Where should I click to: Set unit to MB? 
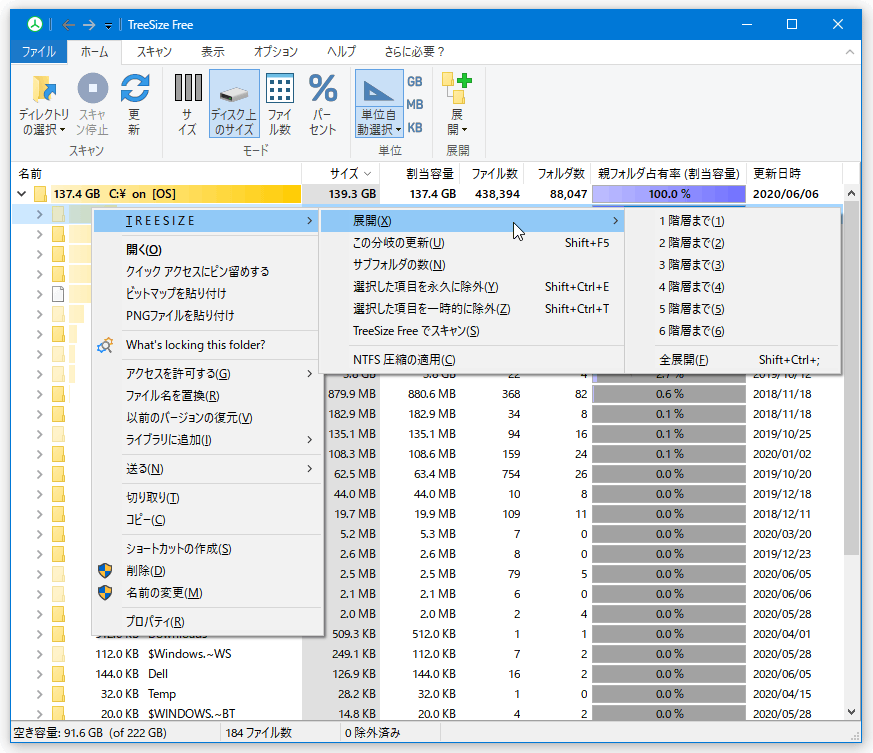(x=415, y=105)
